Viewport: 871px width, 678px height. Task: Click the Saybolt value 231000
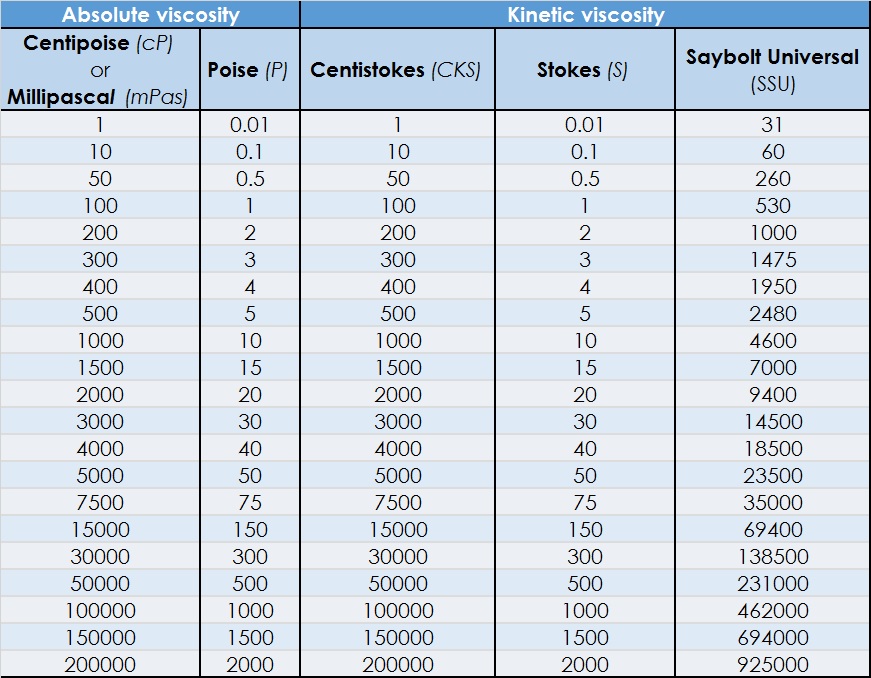point(773,584)
